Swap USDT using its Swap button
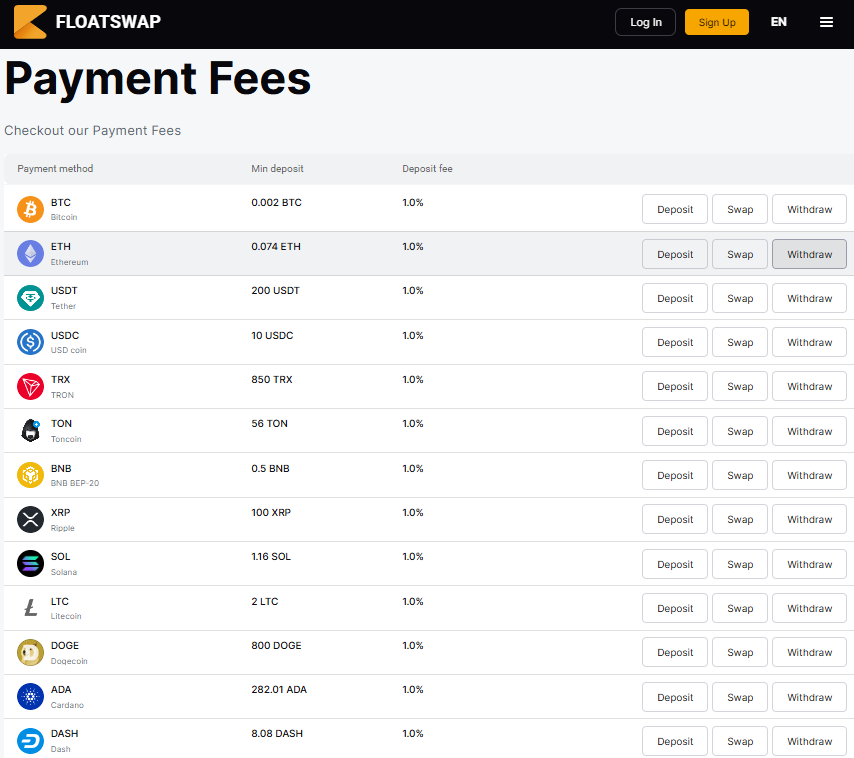This screenshot has height=758, width=854. point(740,298)
